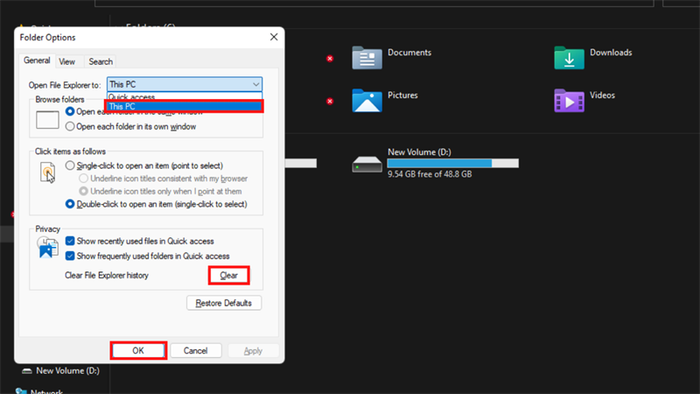Click Cancel in Folder Options
This screenshot has height=394, width=700.
pos(196,351)
